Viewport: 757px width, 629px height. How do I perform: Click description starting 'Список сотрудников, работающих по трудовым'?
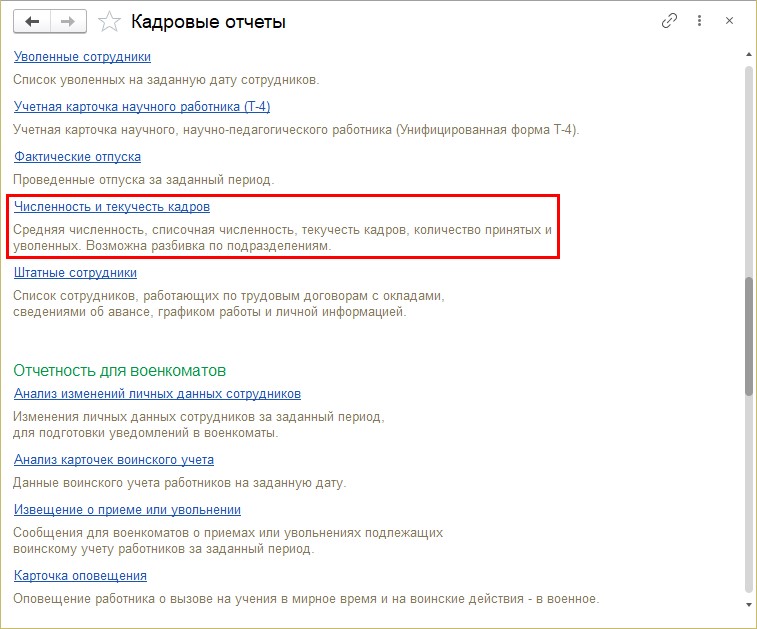pos(229,304)
